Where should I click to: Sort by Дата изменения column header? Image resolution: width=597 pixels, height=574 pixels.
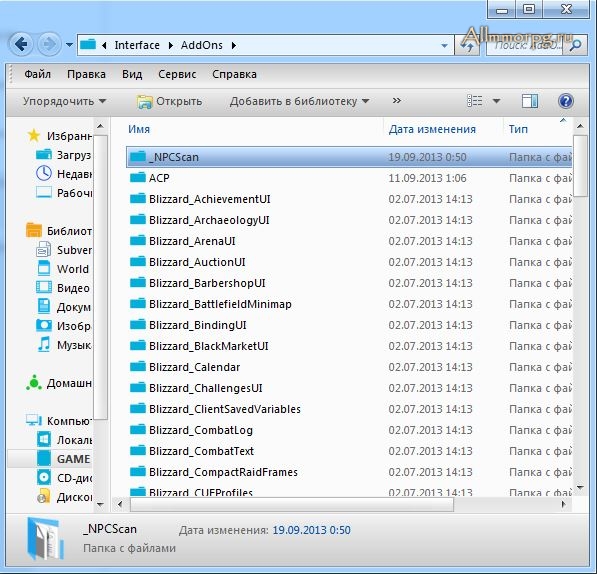click(x=432, y=129)
